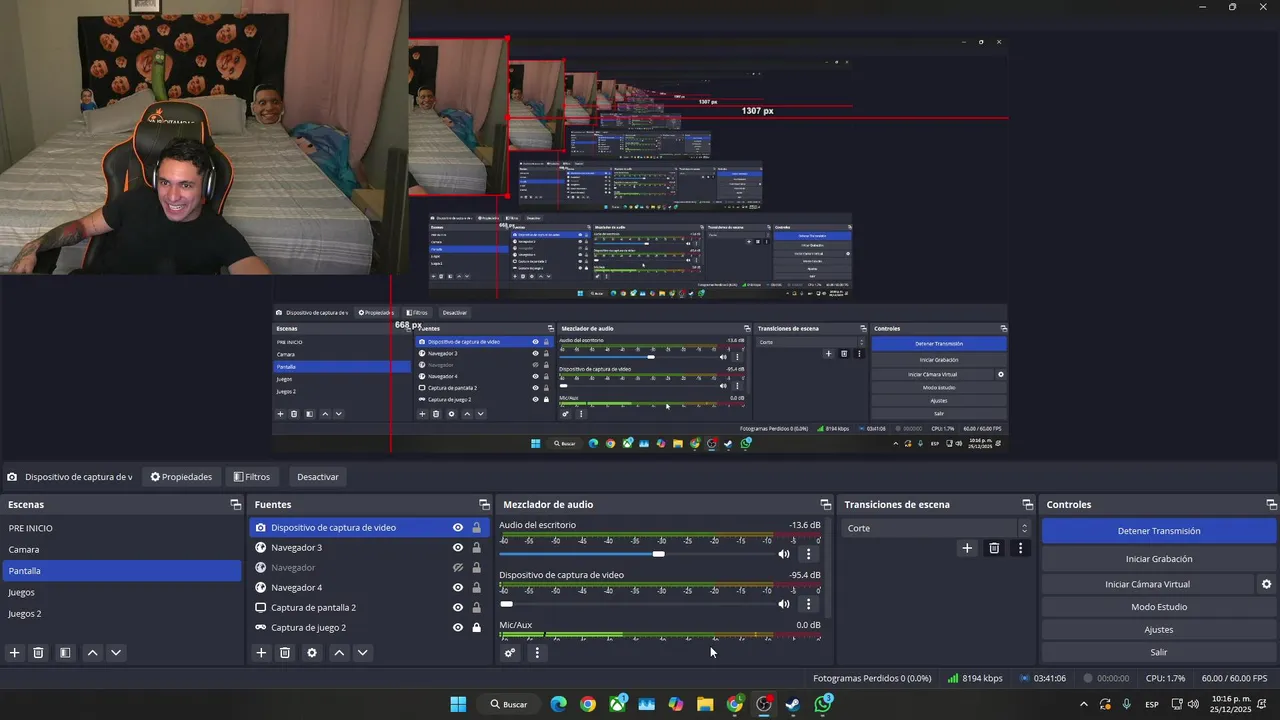Move scene up in Escenas list
1280x720 pixels.
(92, 653)
